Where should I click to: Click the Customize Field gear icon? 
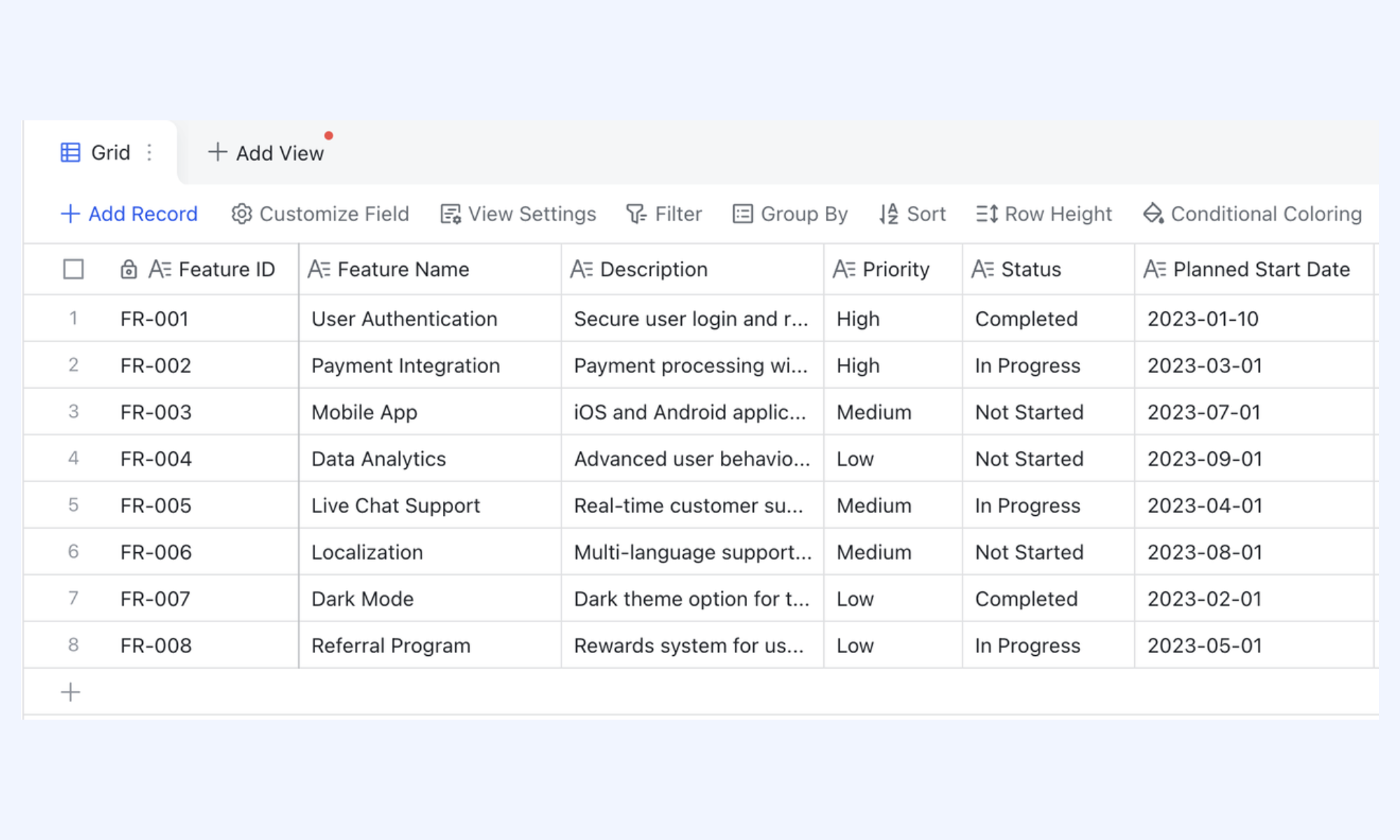(241, 213)
